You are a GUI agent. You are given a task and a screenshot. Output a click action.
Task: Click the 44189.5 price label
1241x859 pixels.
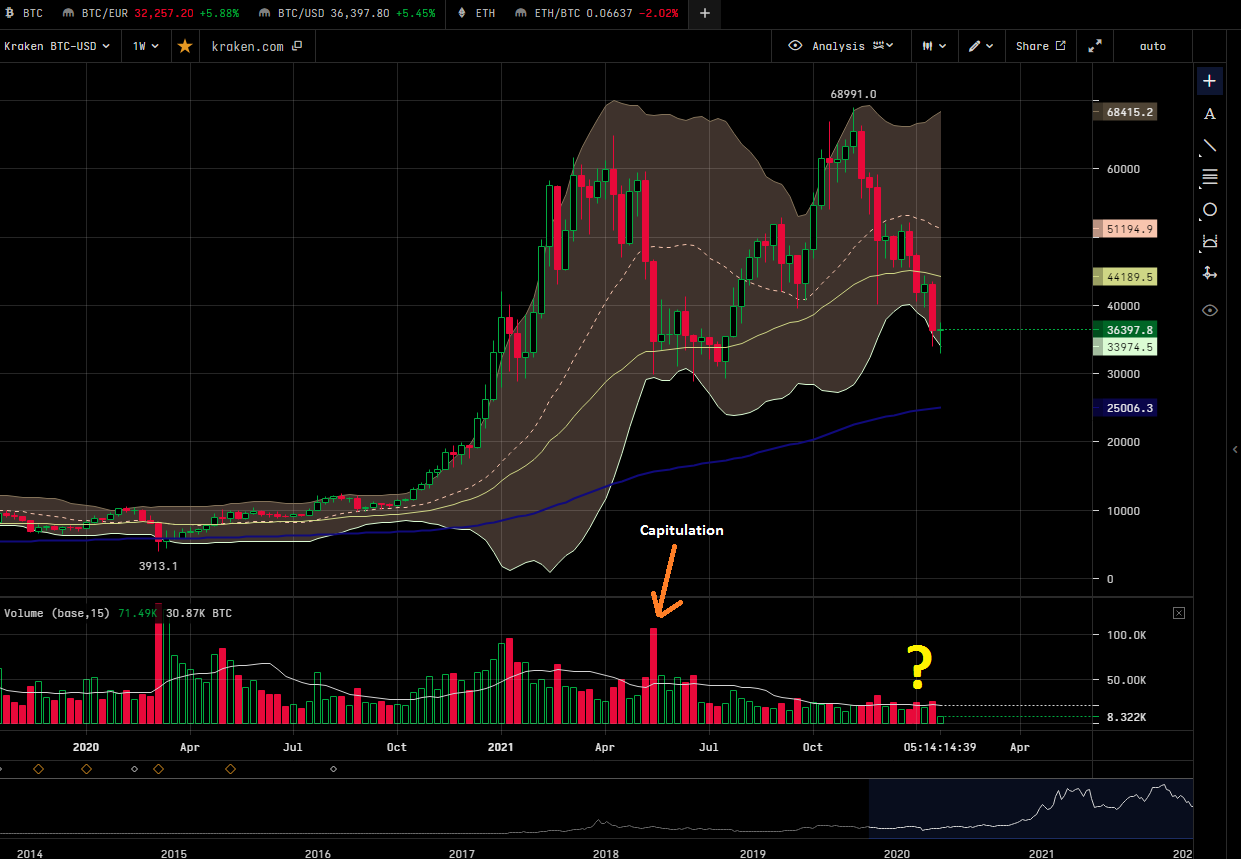coord(1127,277)
